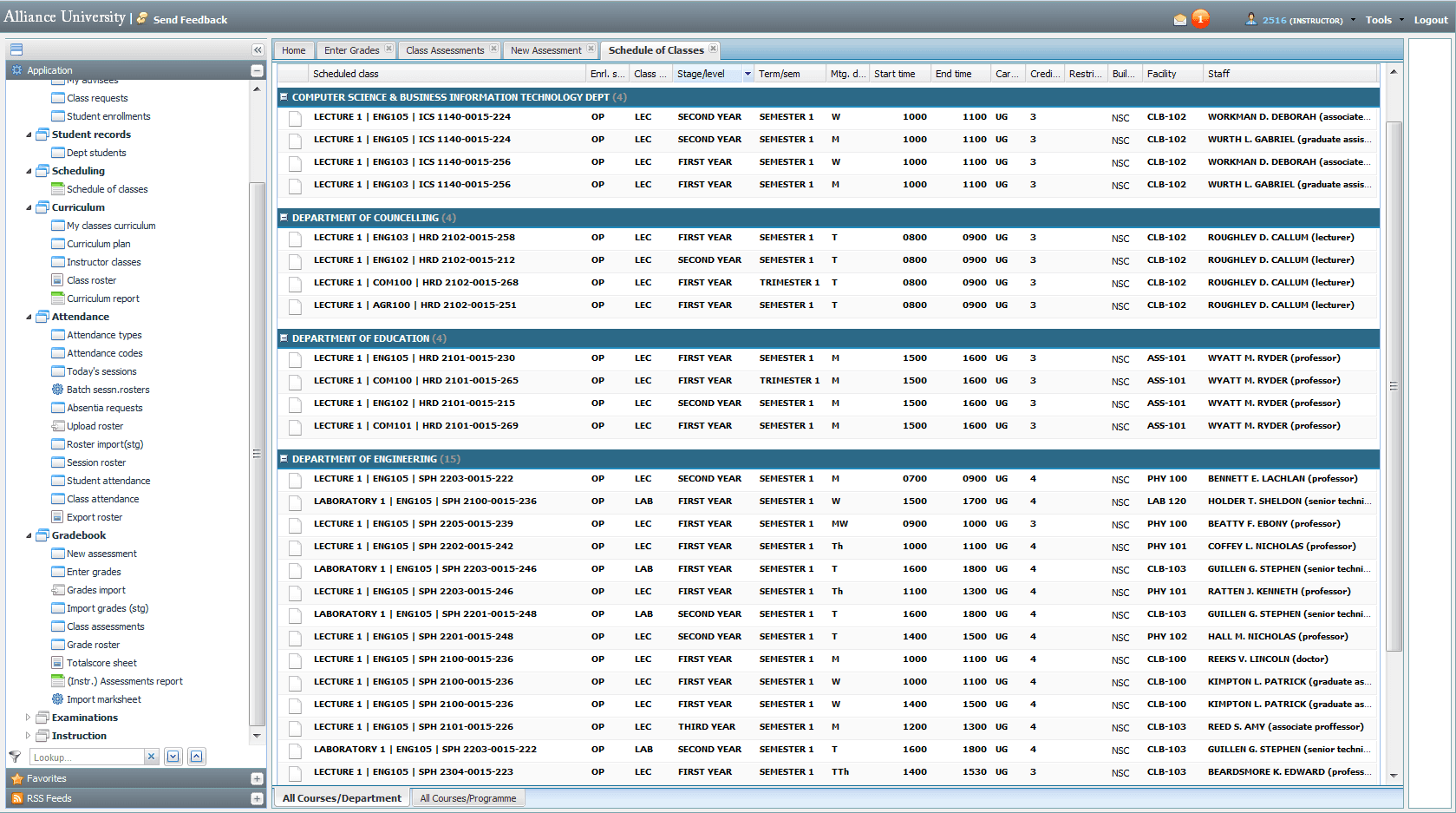Open Curriculum report in sidebar
This screenshot has height=813, width=1456.
(102, 298)
